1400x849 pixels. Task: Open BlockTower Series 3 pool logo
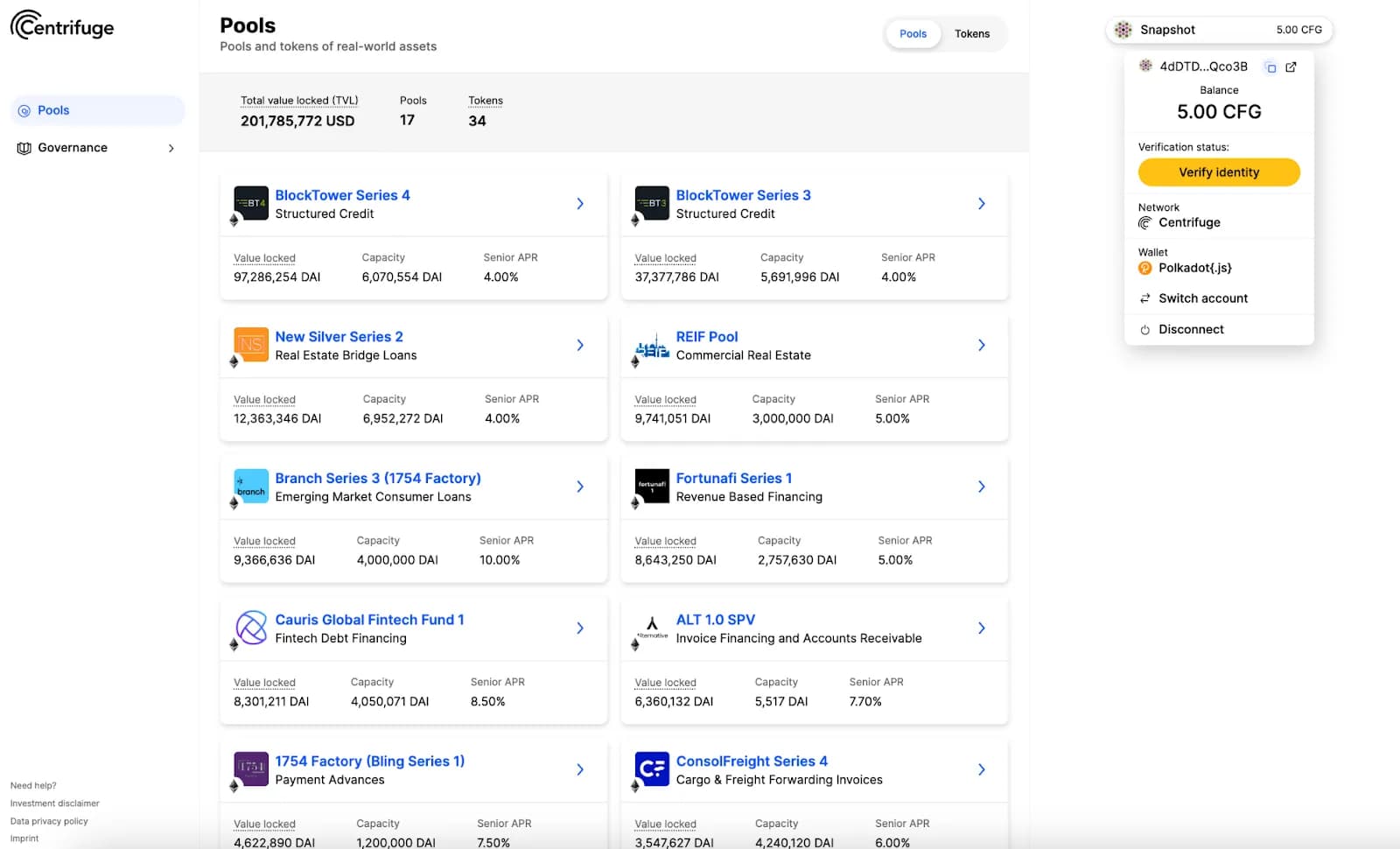coord(652,203)
